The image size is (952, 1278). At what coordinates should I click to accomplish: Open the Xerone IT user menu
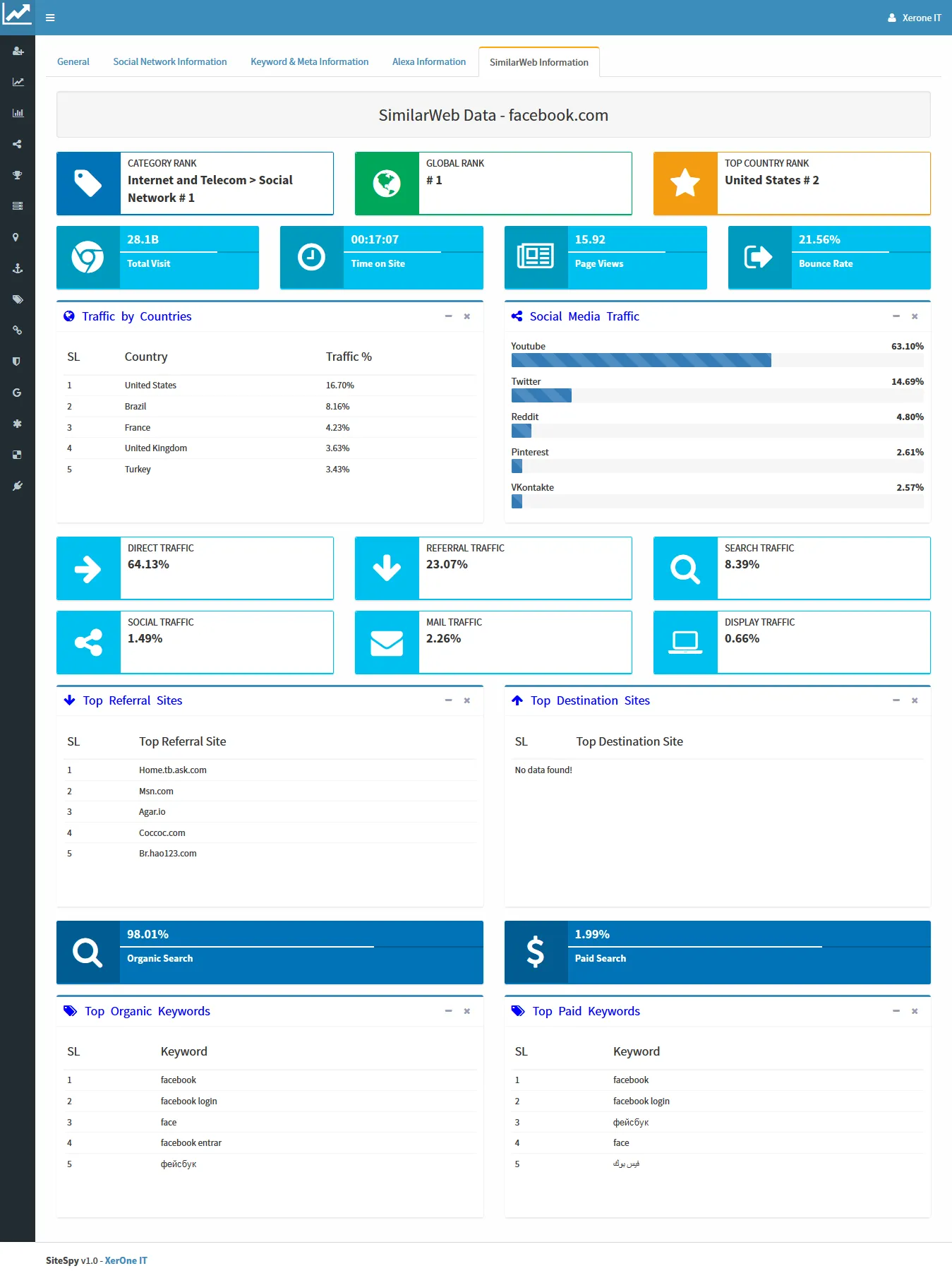tap(914, 18)
